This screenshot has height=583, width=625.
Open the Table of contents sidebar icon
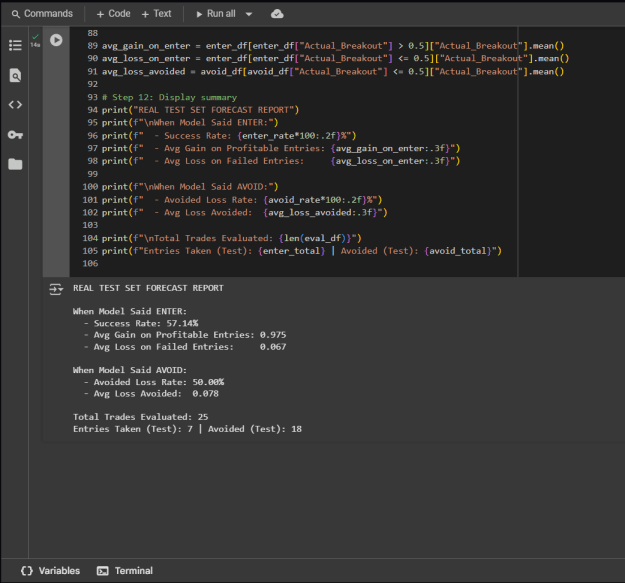pyautogui.click(x=15, y=45)
